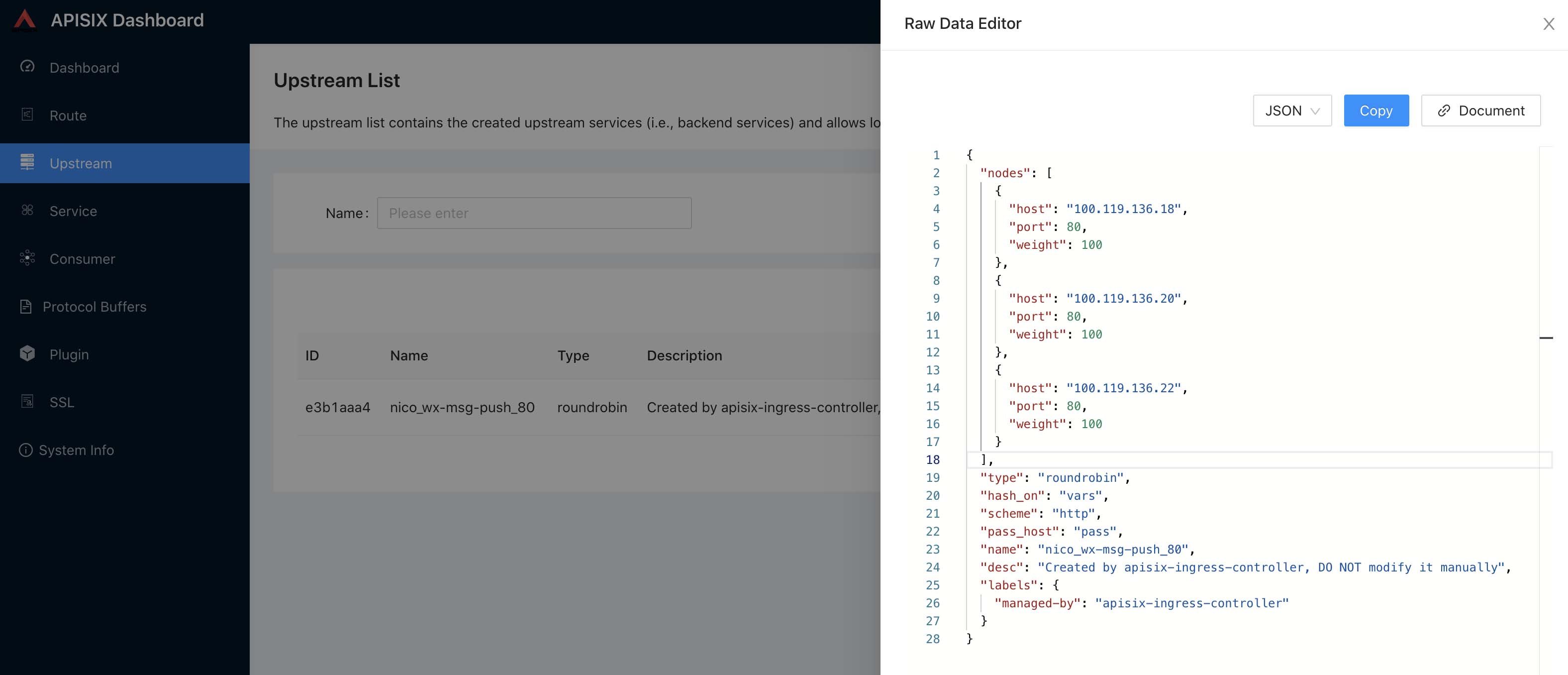Click the "type": "roundrobin" line in editor
Viewport: 1568px width, 675px height.
point(1055,477)
